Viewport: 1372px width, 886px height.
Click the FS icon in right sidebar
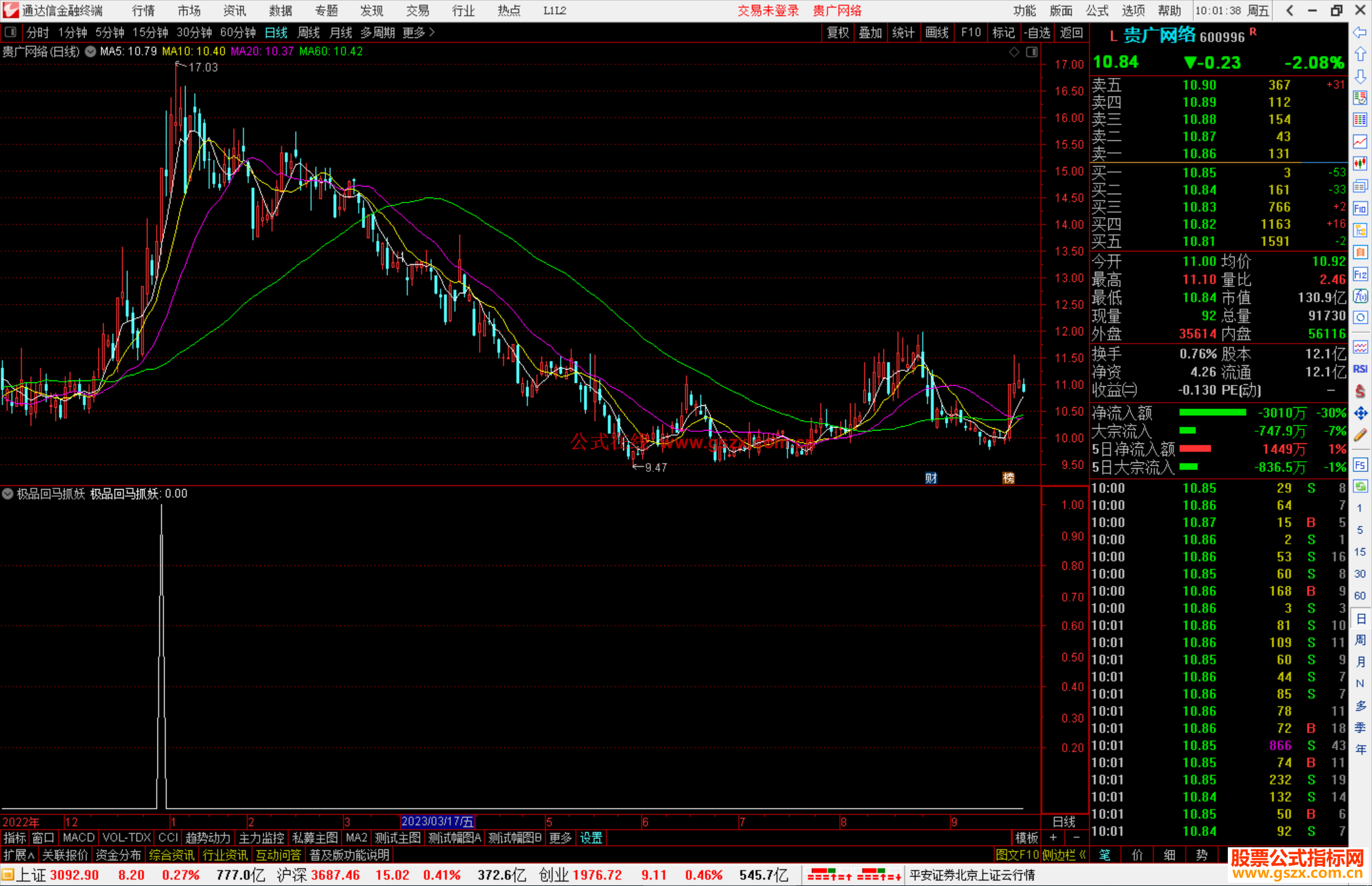(x=1360, y=465)
